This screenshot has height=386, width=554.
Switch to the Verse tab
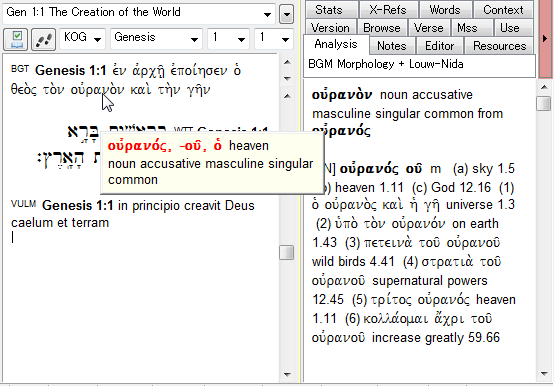pos(429,28)
